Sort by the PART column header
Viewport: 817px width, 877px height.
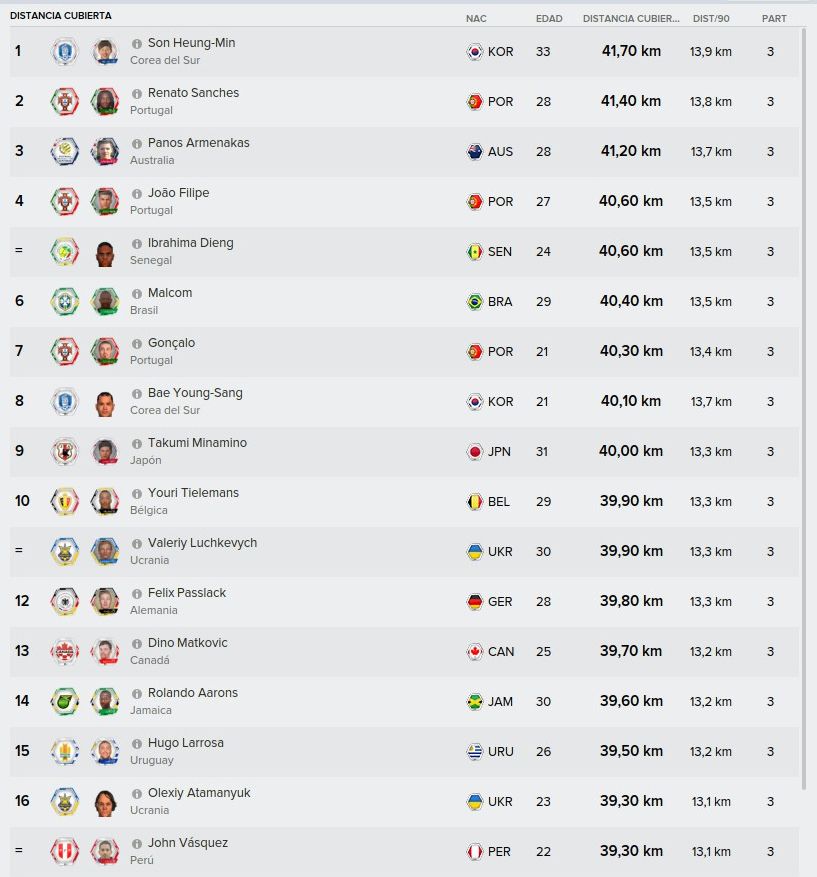(x=774, y=18)
